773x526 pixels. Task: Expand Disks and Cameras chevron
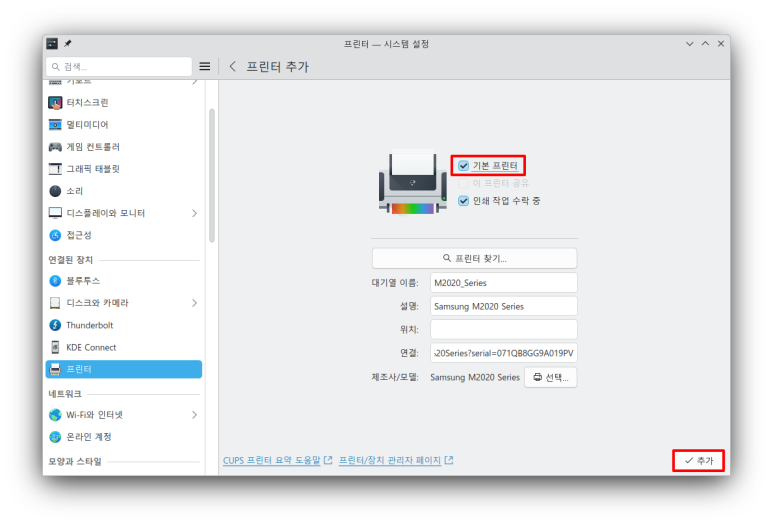click(x=194, y=303)
